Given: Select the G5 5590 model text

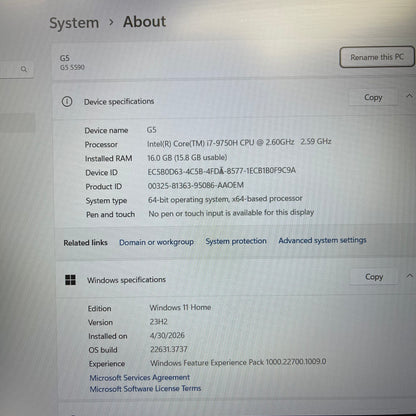Looking at the screenshot, I should point(72,67).
